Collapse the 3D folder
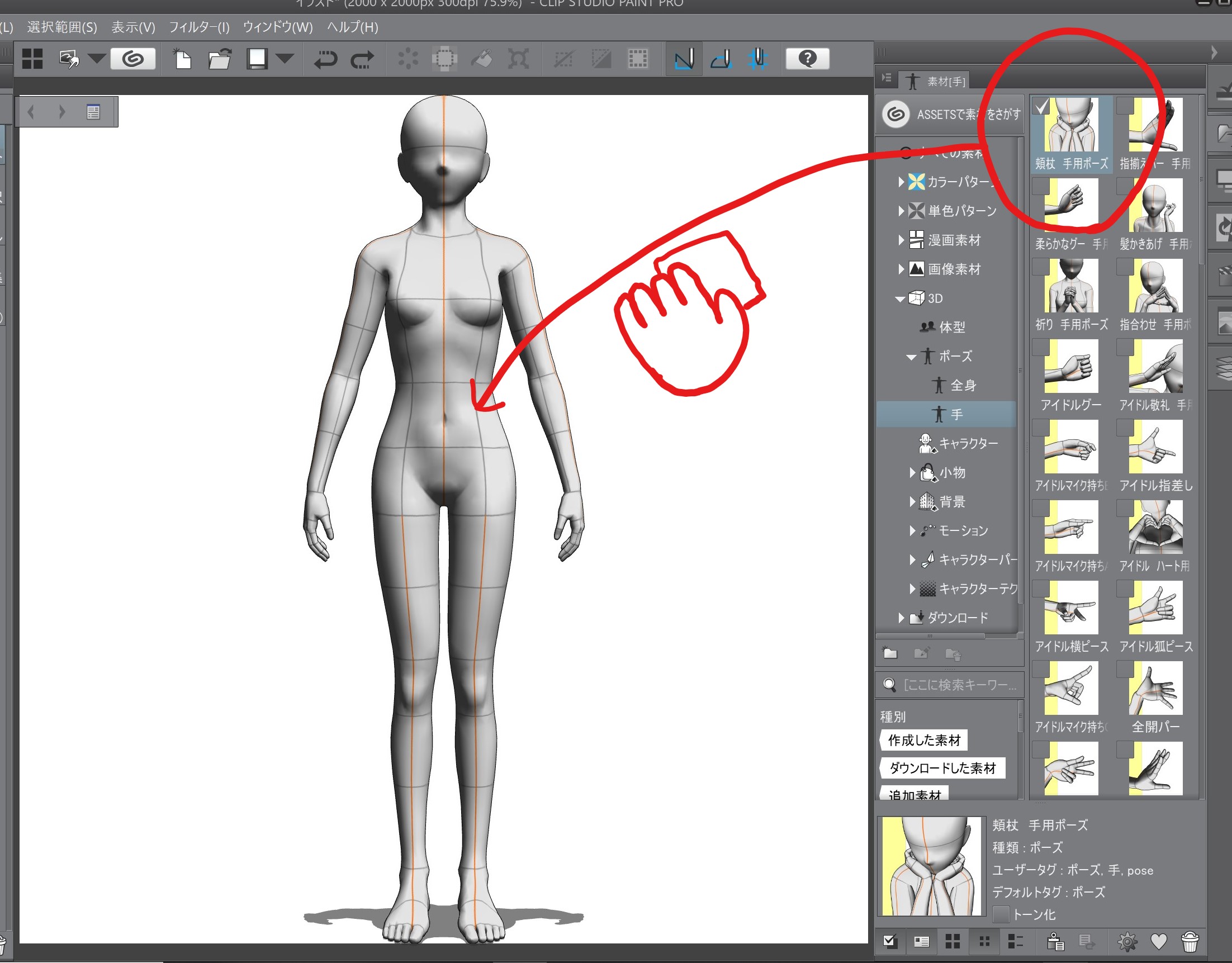Viewport: 1232px width, 963px height. click(x=901, y=299)
